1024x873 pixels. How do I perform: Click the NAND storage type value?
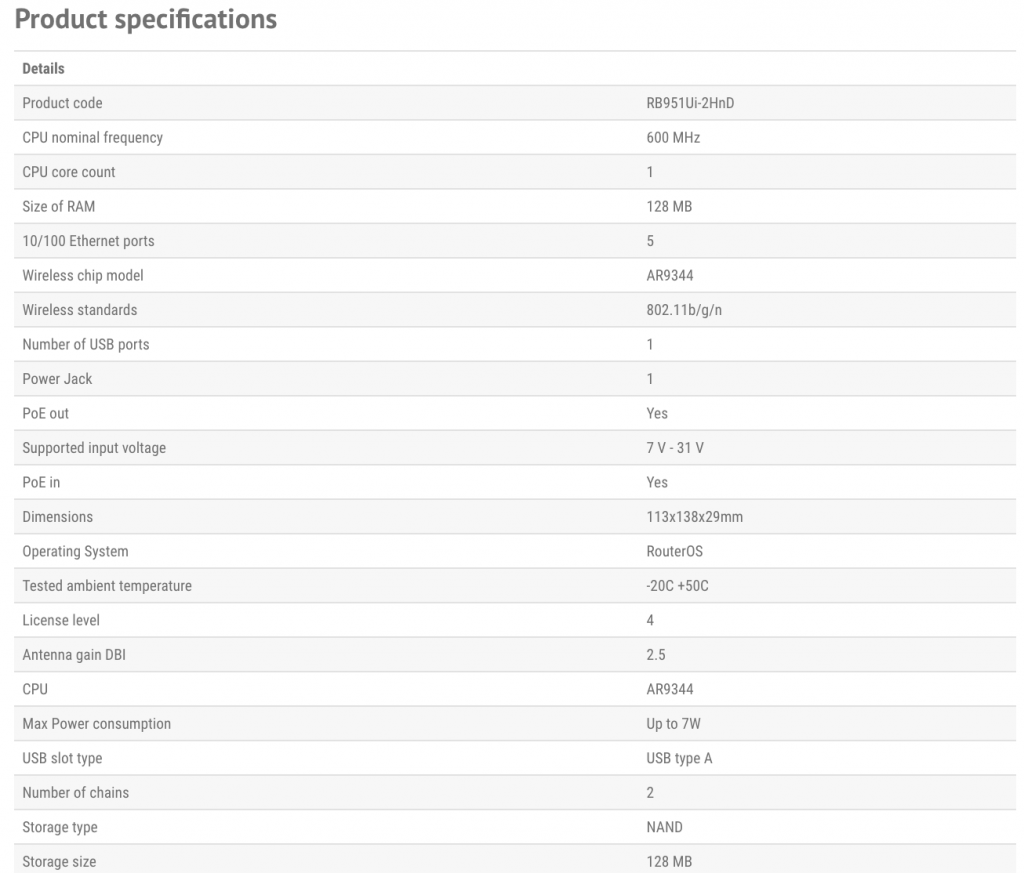tap(664, 827)
